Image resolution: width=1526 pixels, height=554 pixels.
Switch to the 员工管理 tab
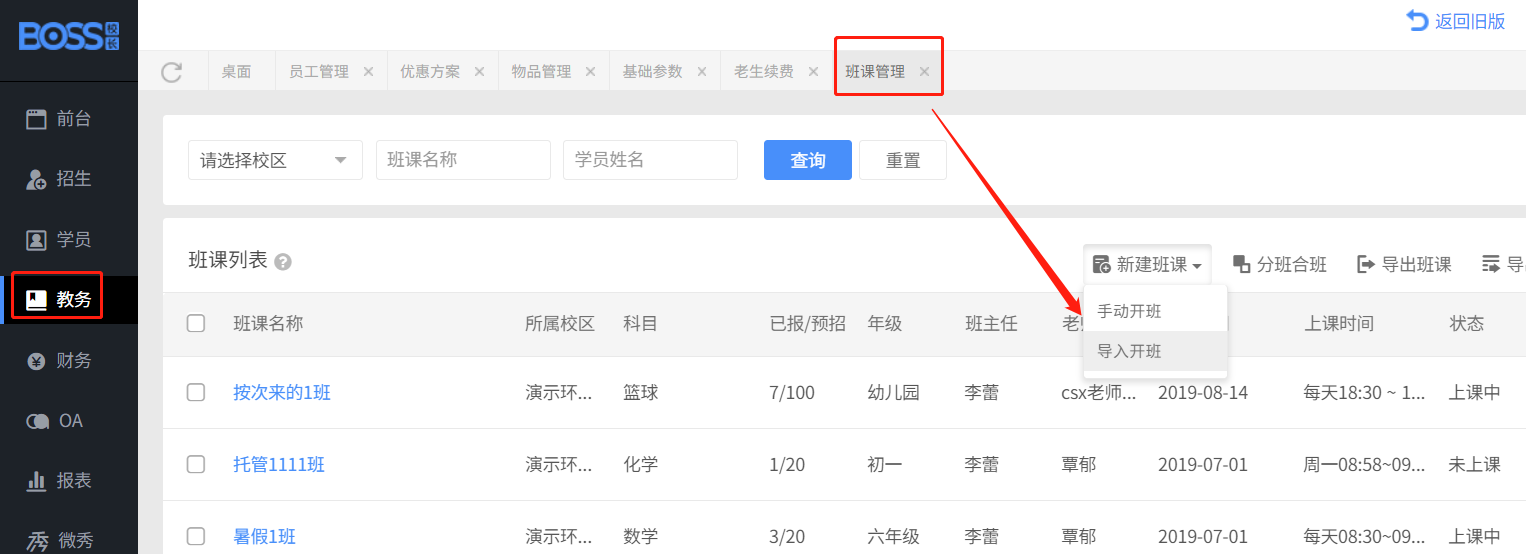tap(319, 72)
